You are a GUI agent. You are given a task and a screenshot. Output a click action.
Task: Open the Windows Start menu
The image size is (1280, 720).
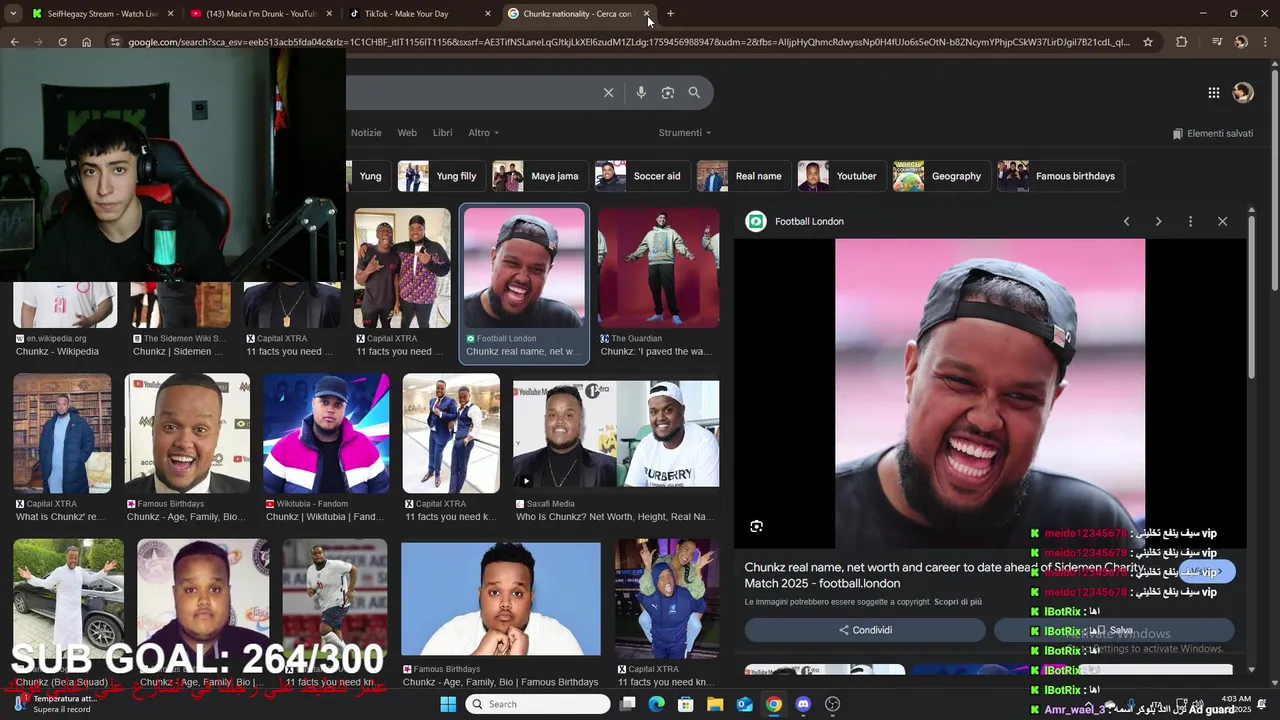pos(448,704)
